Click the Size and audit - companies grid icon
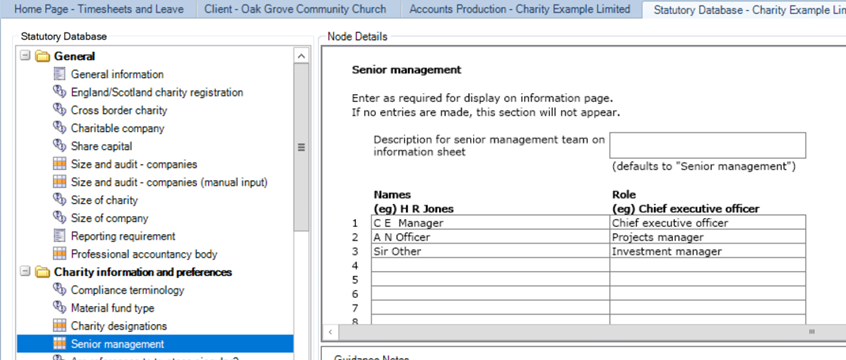Screen dimensions: 846x360 point(60,164)
